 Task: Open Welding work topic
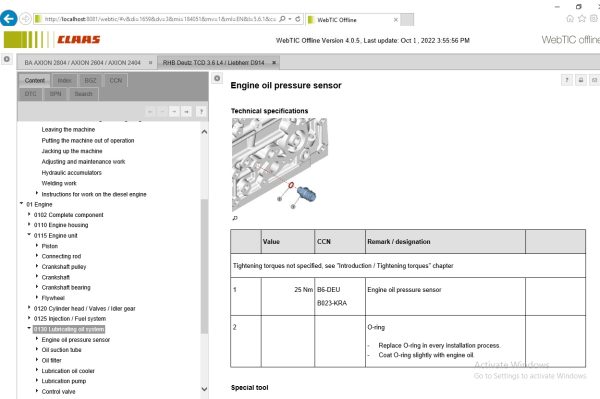[59, 183]
